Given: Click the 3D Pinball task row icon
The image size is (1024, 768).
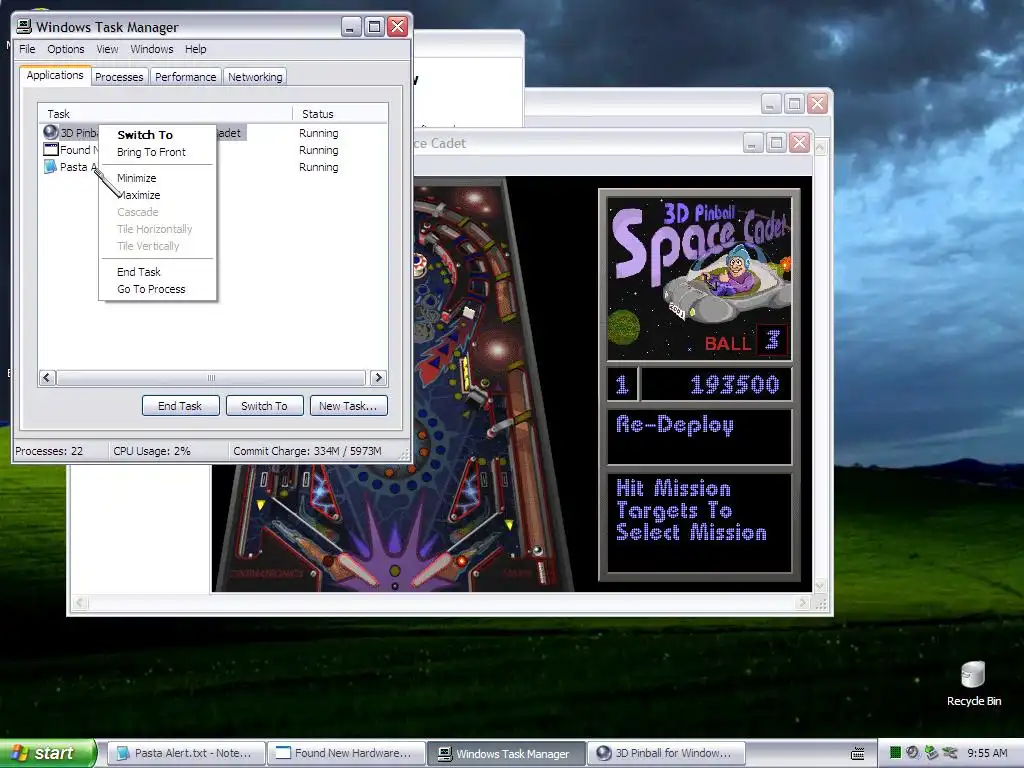Looking at the screenshot, I should [x=50, y=133].
